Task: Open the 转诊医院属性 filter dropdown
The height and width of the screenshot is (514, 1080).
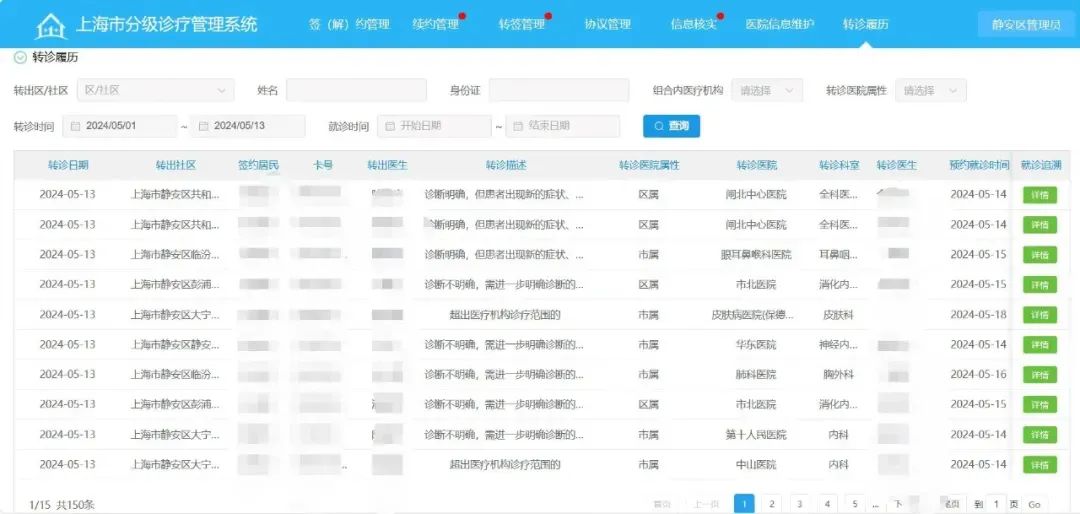Action: tap(930, 90)
